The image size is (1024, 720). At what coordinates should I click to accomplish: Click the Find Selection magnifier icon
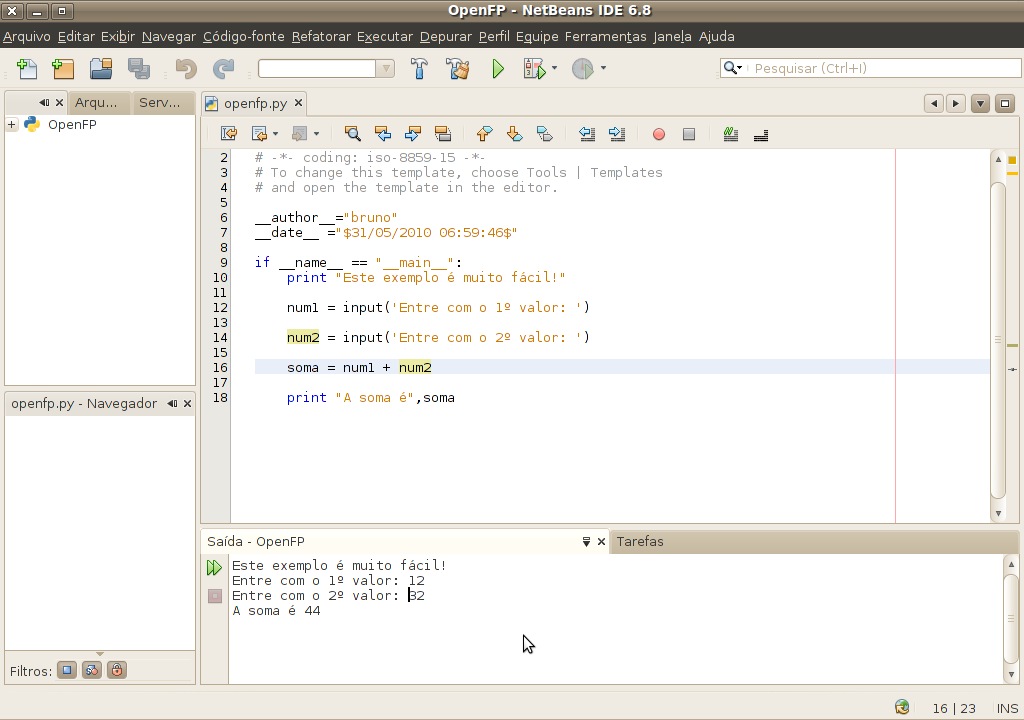coord(352,134)
